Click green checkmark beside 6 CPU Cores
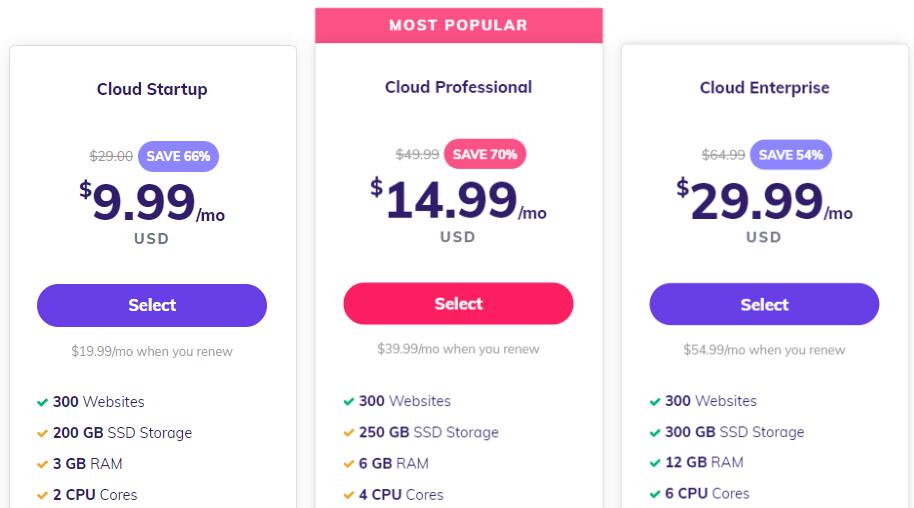 [655, 494]
